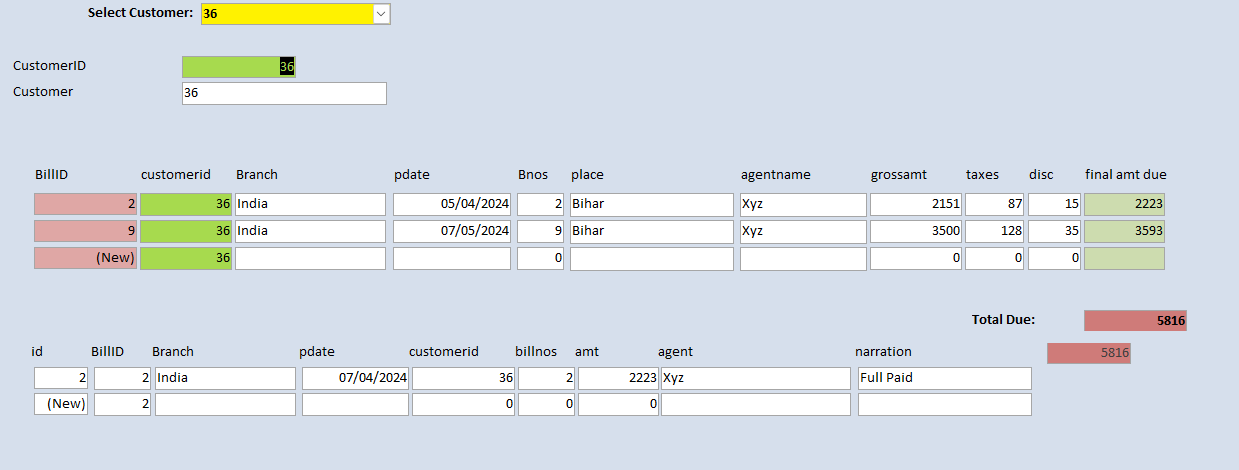Screen dimensions: 1239x470
Task: Select the disc field showing 15
Action: click(1055, 205)
